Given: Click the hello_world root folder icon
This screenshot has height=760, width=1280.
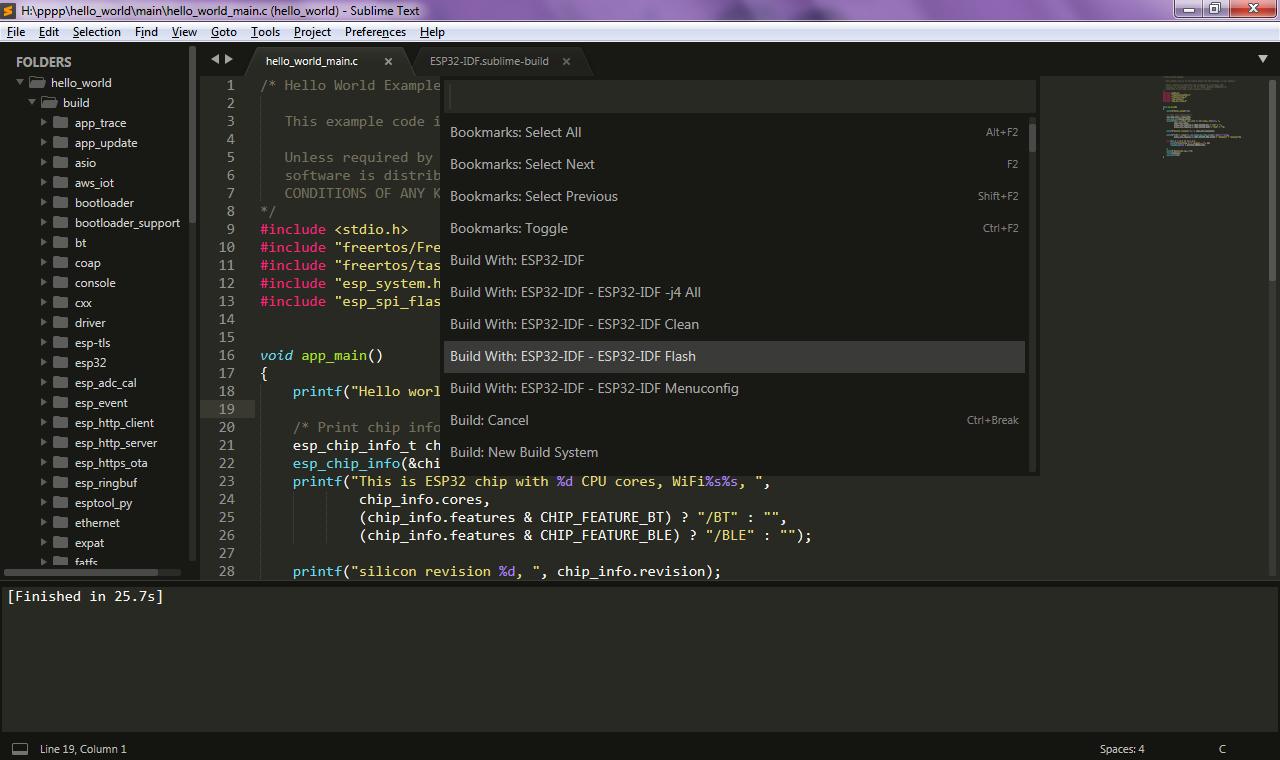Looking at the screenshot, I should (x=37, y=83).
